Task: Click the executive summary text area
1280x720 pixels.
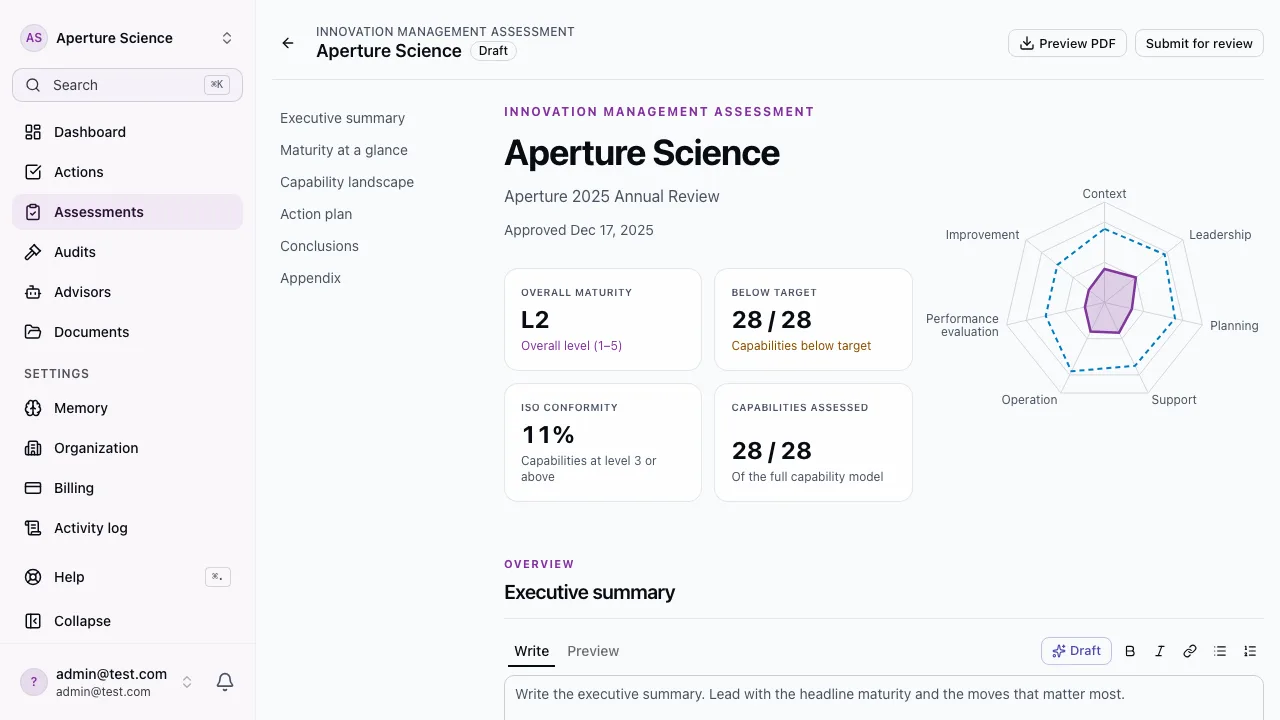Action: (884, 698)
